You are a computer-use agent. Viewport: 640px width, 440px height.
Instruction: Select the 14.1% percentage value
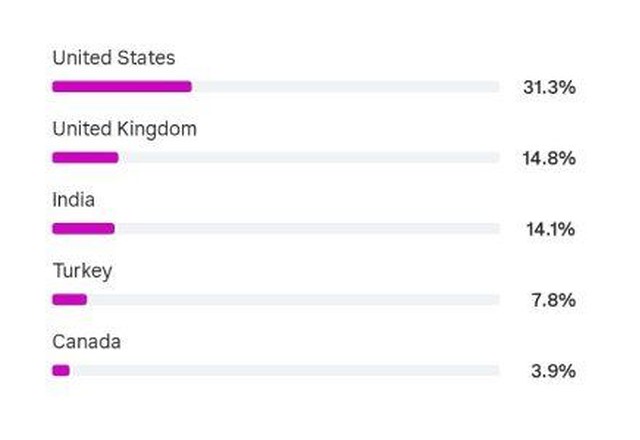click(551, 229)
